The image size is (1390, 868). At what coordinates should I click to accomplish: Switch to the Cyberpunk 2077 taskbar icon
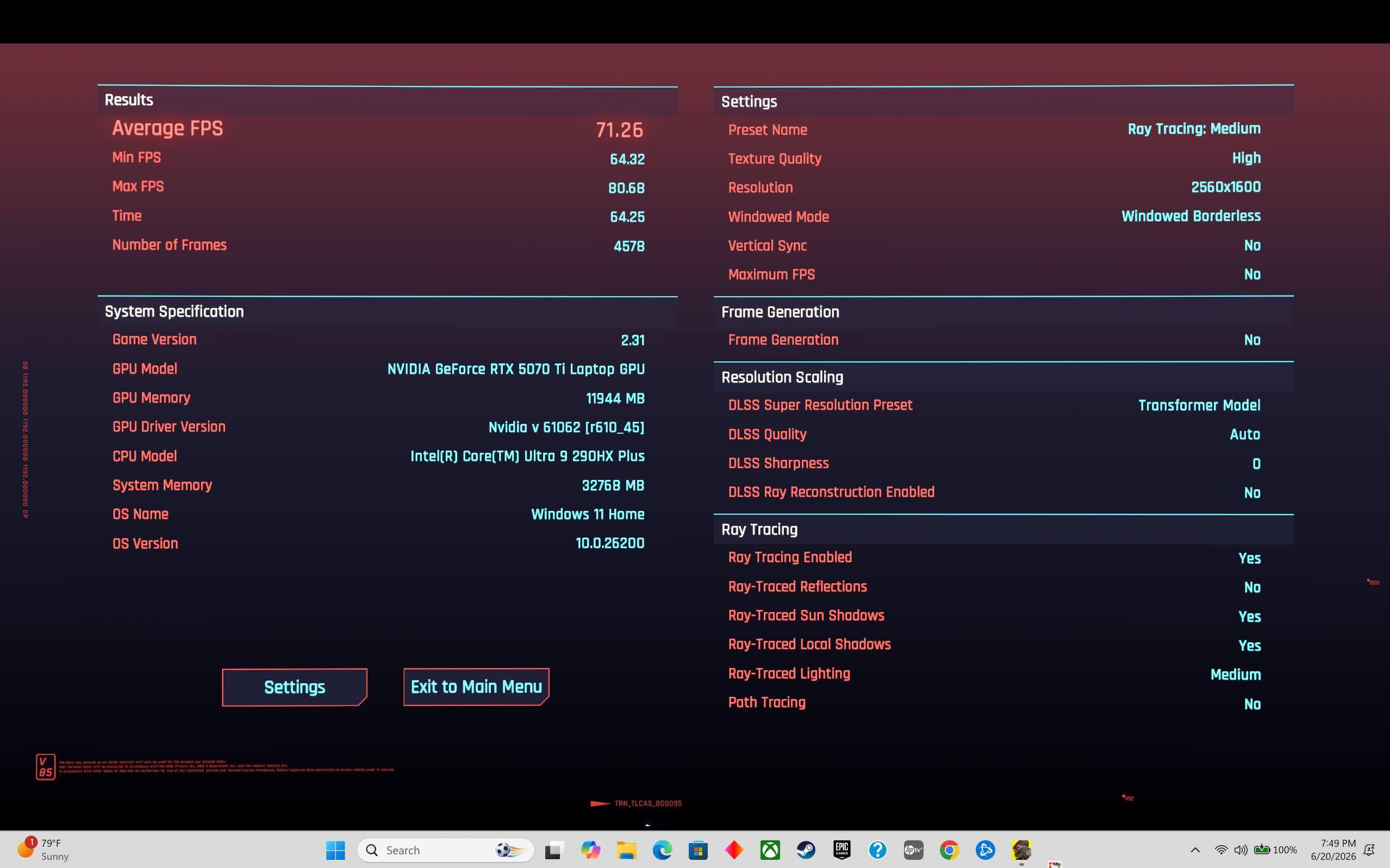pyautogui.click(x=1021, y=850)
